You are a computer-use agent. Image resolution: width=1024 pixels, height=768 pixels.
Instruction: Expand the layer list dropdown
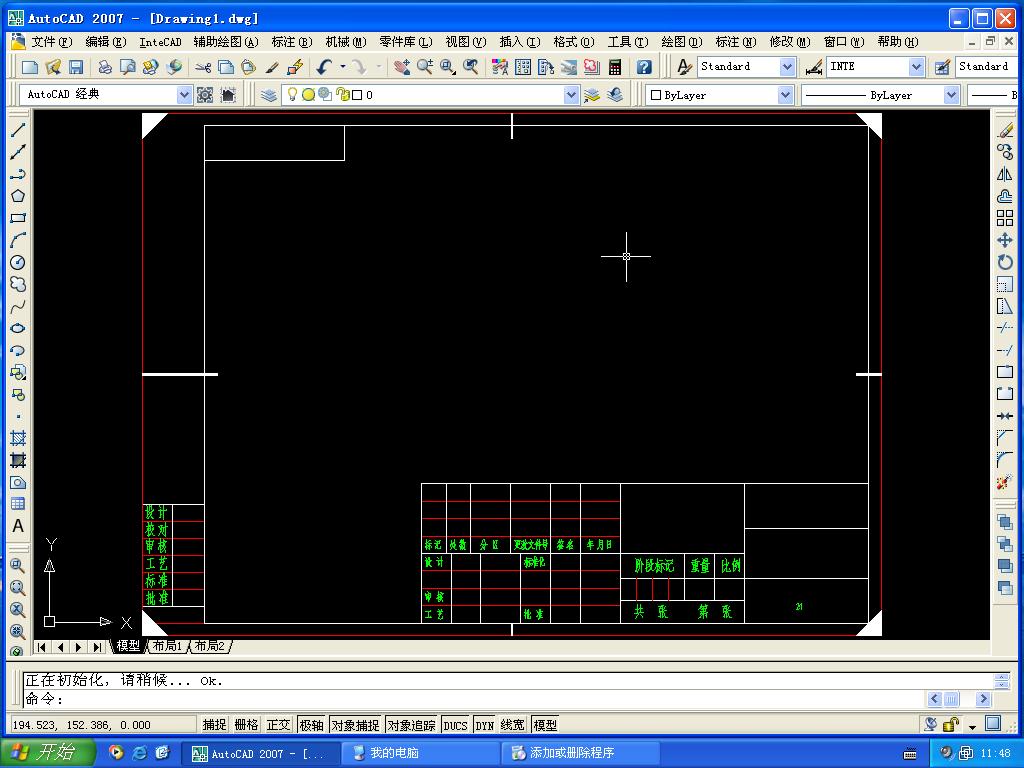click(571, 95)
